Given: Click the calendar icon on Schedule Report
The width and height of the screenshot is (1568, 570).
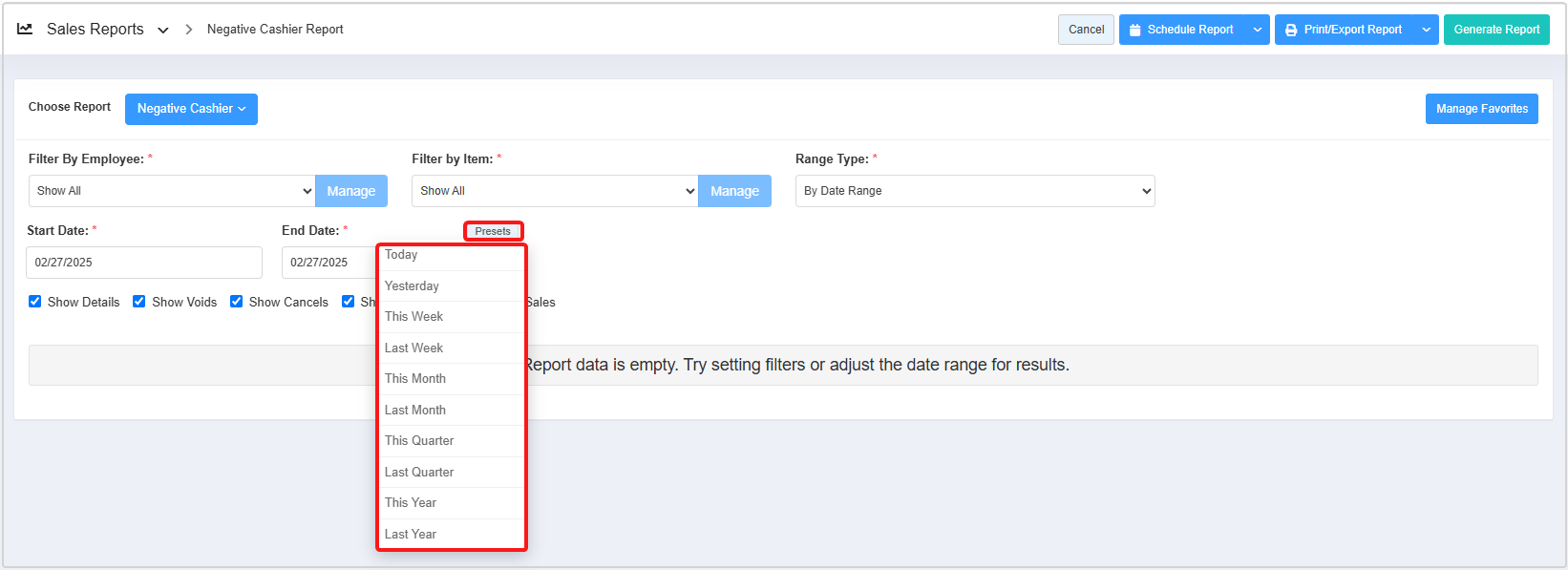Looking at the screenshot, I should tap(1135, 31).
